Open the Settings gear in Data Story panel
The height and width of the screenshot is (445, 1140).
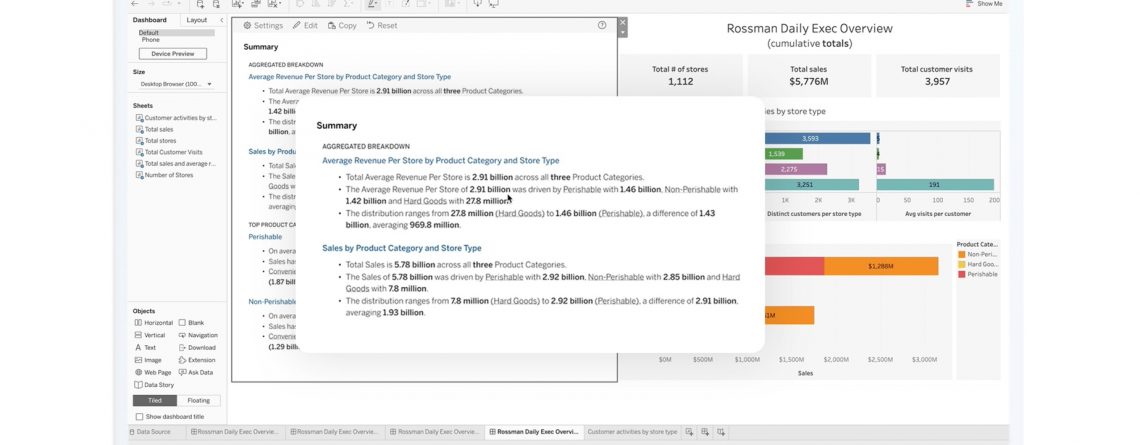pyautogui.click(x=262, y=25)
